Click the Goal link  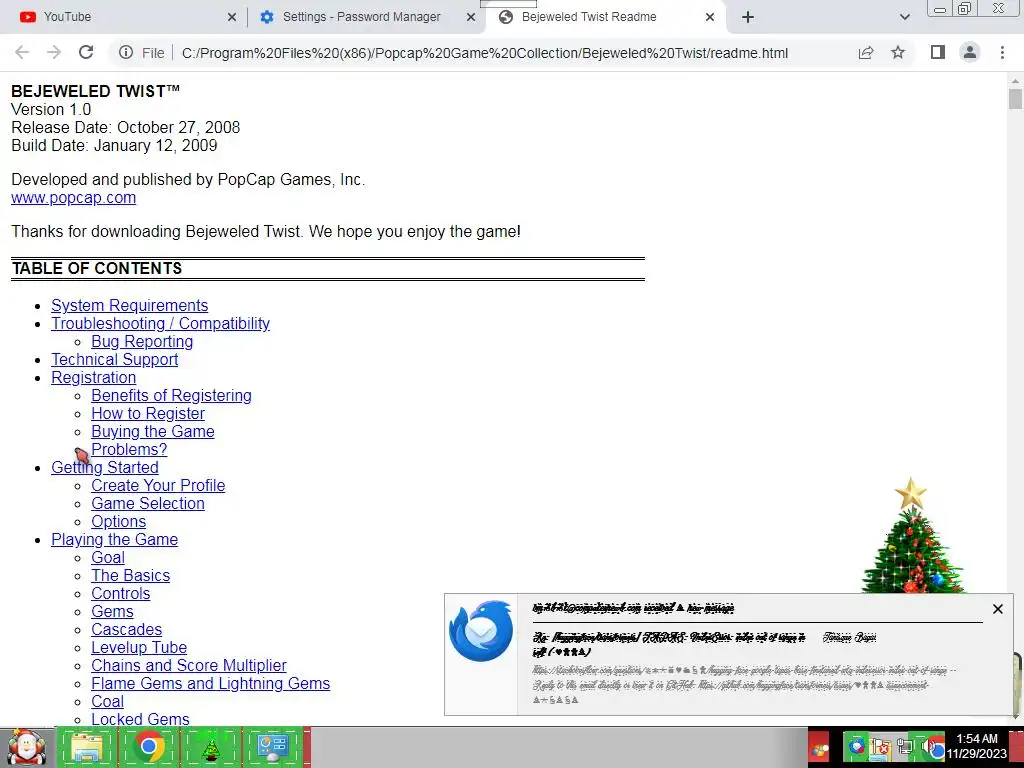[108, 558]
